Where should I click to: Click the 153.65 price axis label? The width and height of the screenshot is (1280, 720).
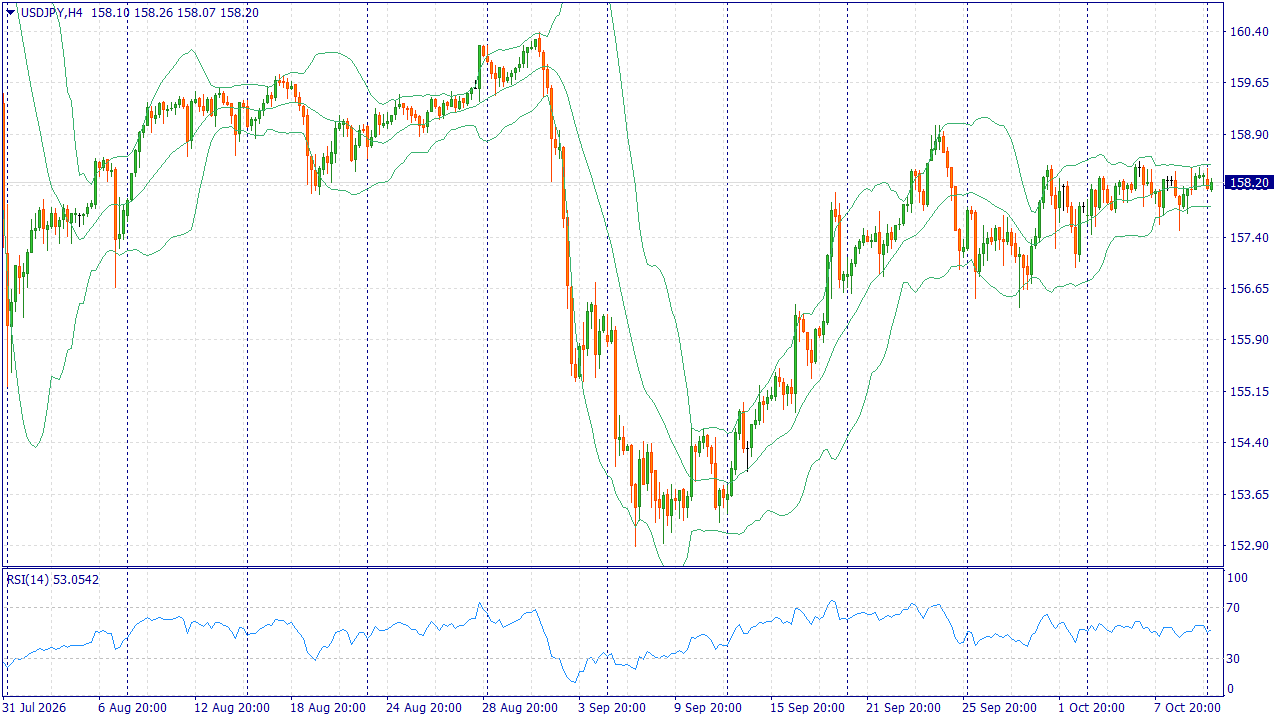1248,494
